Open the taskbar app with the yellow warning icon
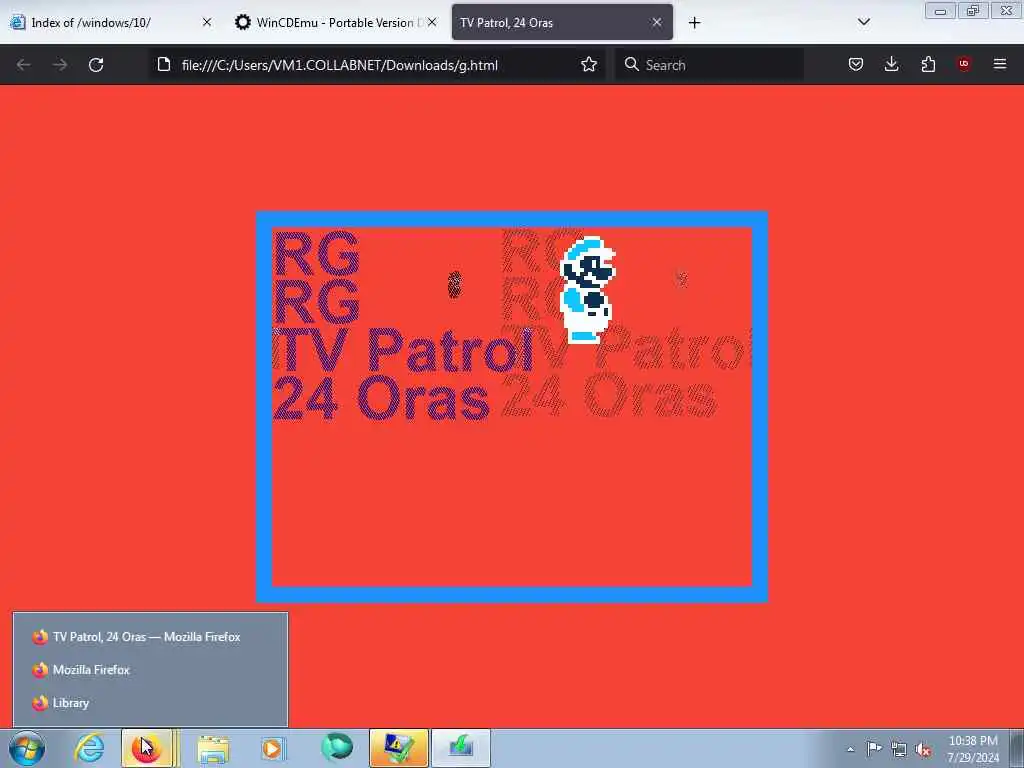This screenshot has width=1024, height=768. pyautogui.click(x=398, y=748)
